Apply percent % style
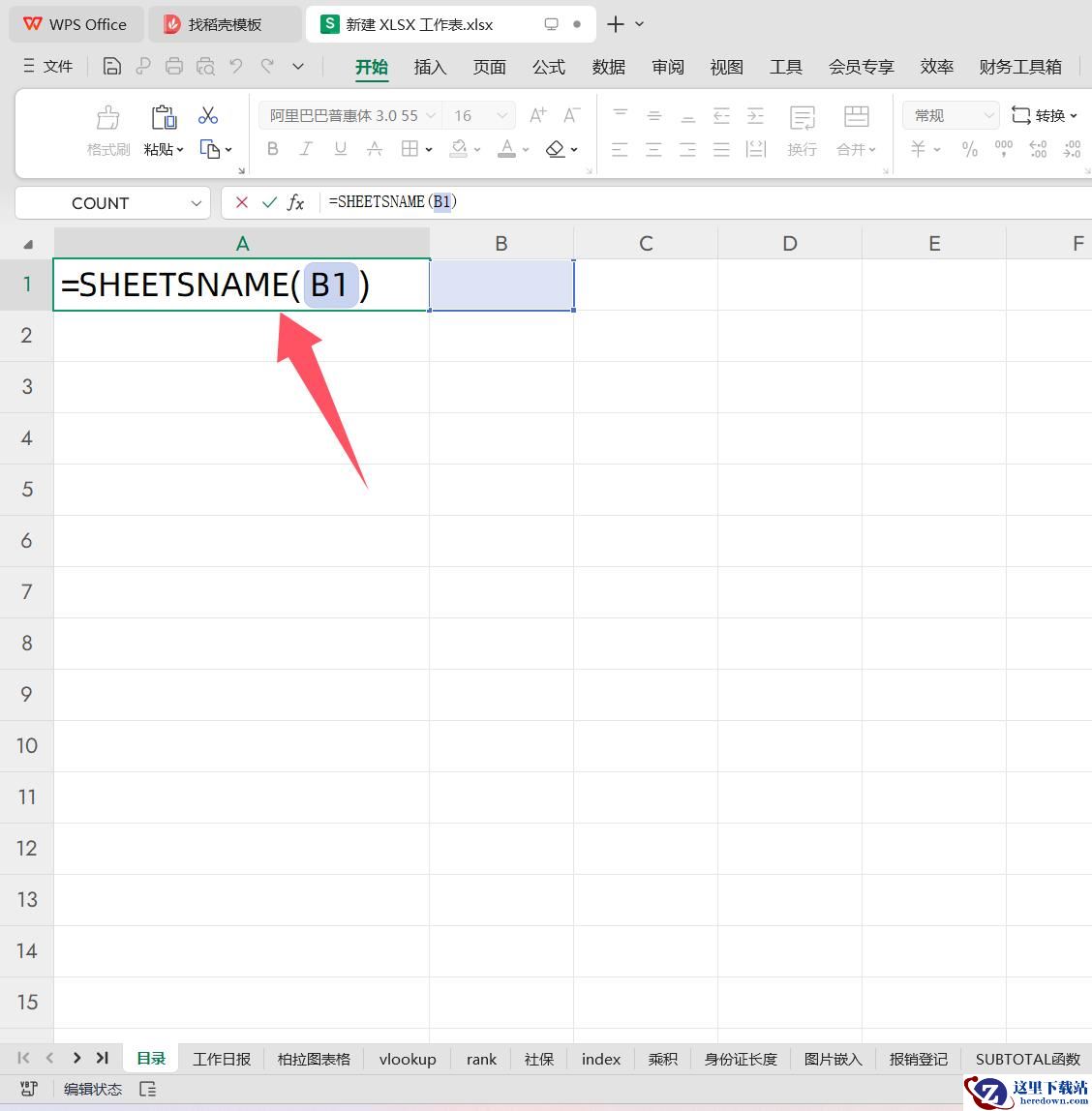Image resolution: width=1092 pixels, height=1111 pixels. click(969, 149)
